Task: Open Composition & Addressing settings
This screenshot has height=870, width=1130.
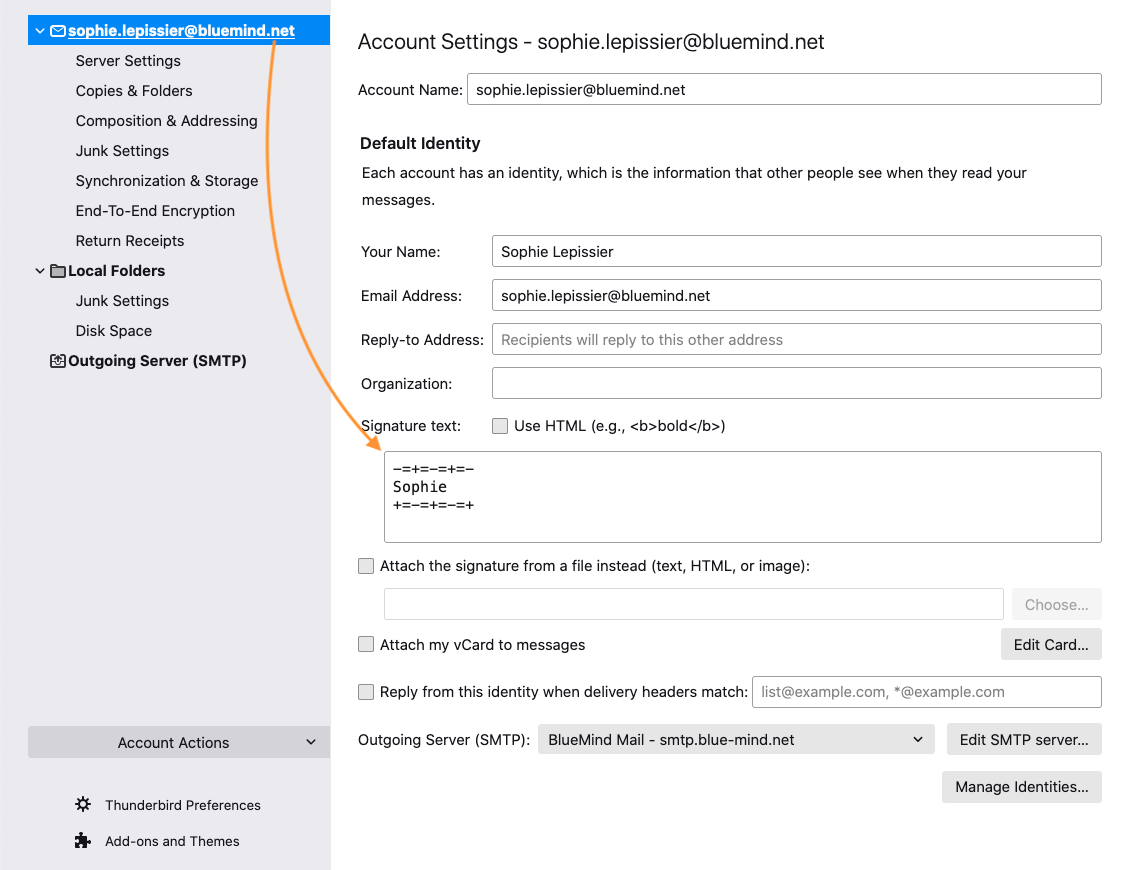Action: (x=166, y=121)
